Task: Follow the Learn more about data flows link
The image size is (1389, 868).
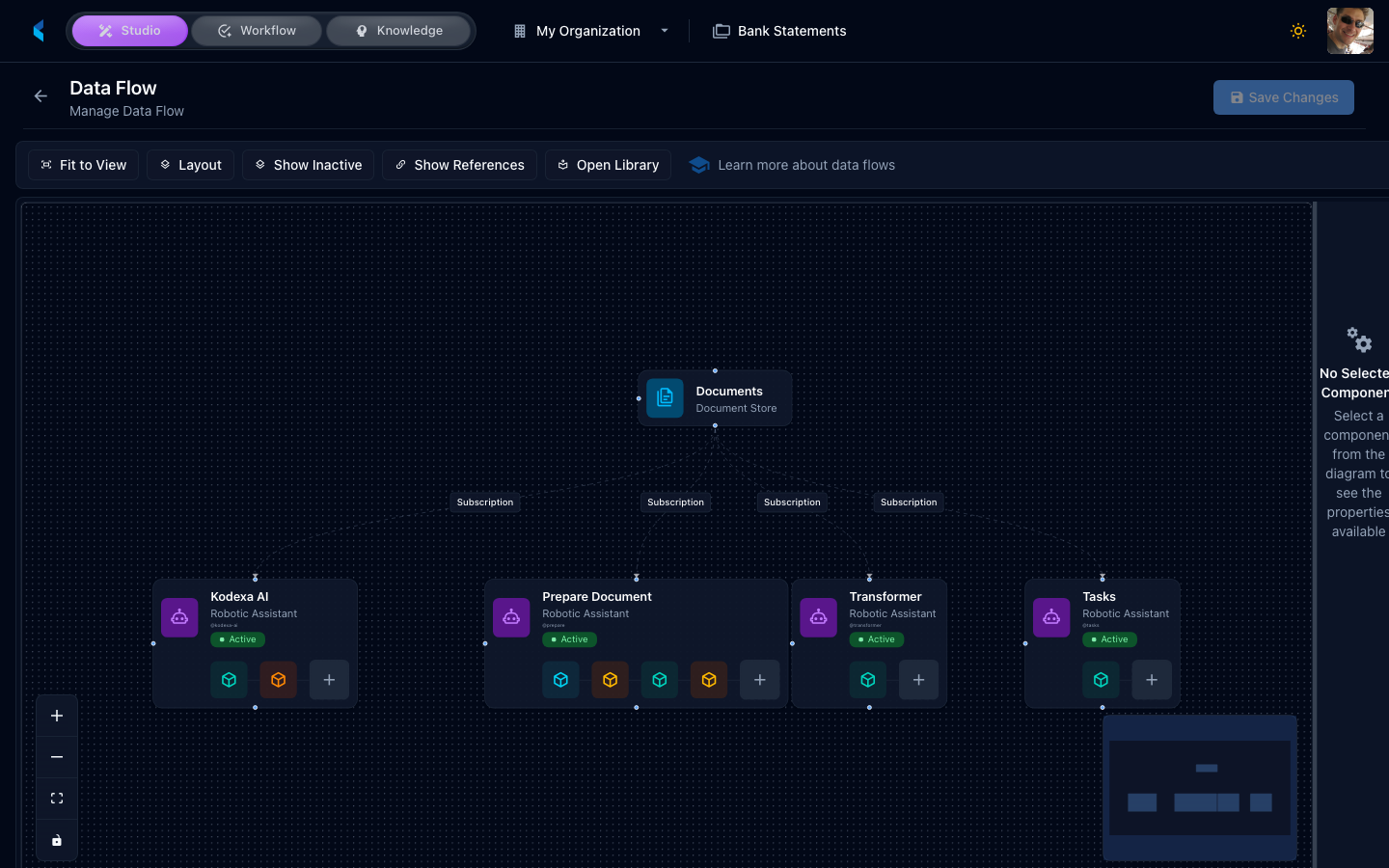Action: click(x=806, y=165)
